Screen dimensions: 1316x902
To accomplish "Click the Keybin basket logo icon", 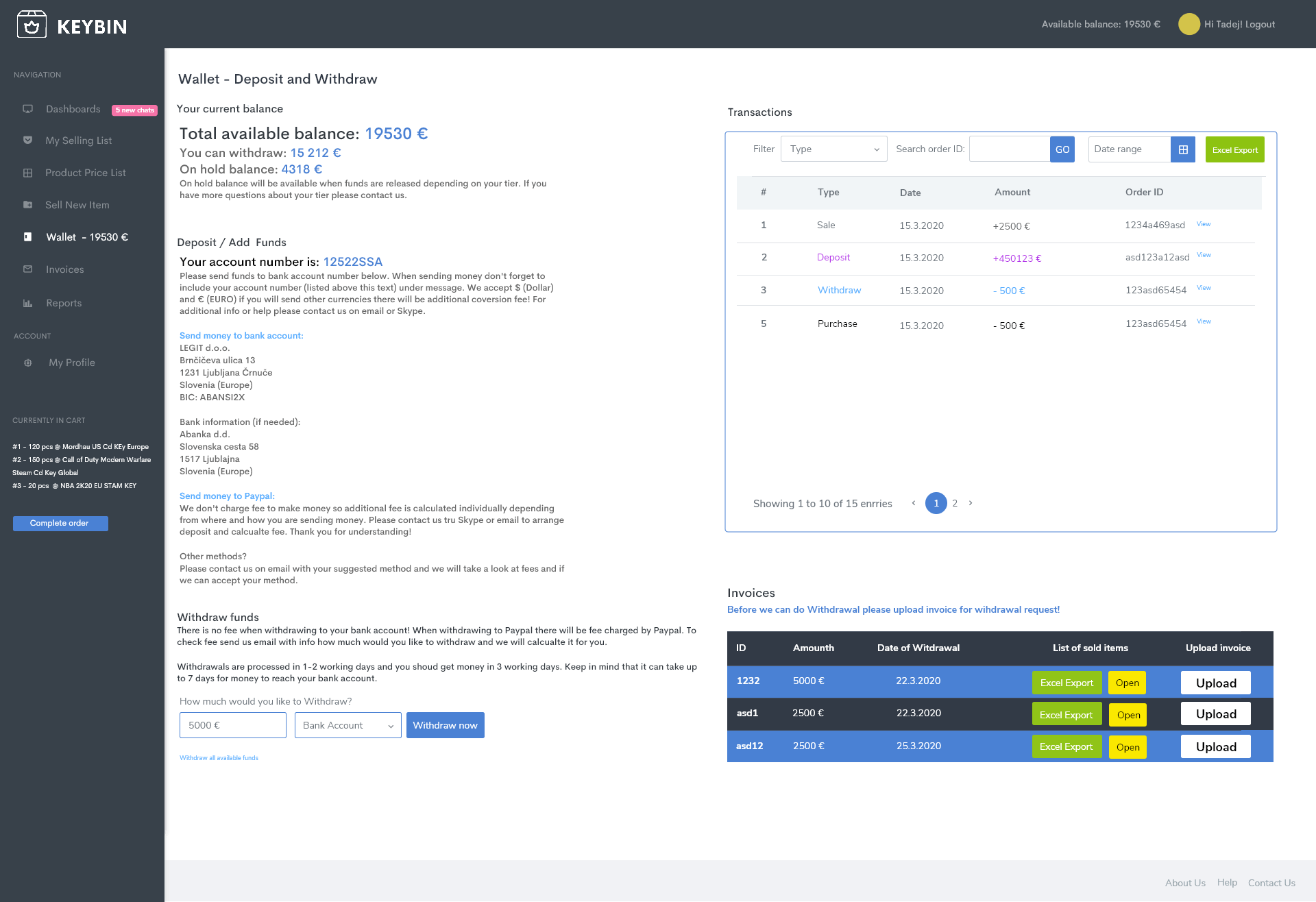I will [32, 25].
